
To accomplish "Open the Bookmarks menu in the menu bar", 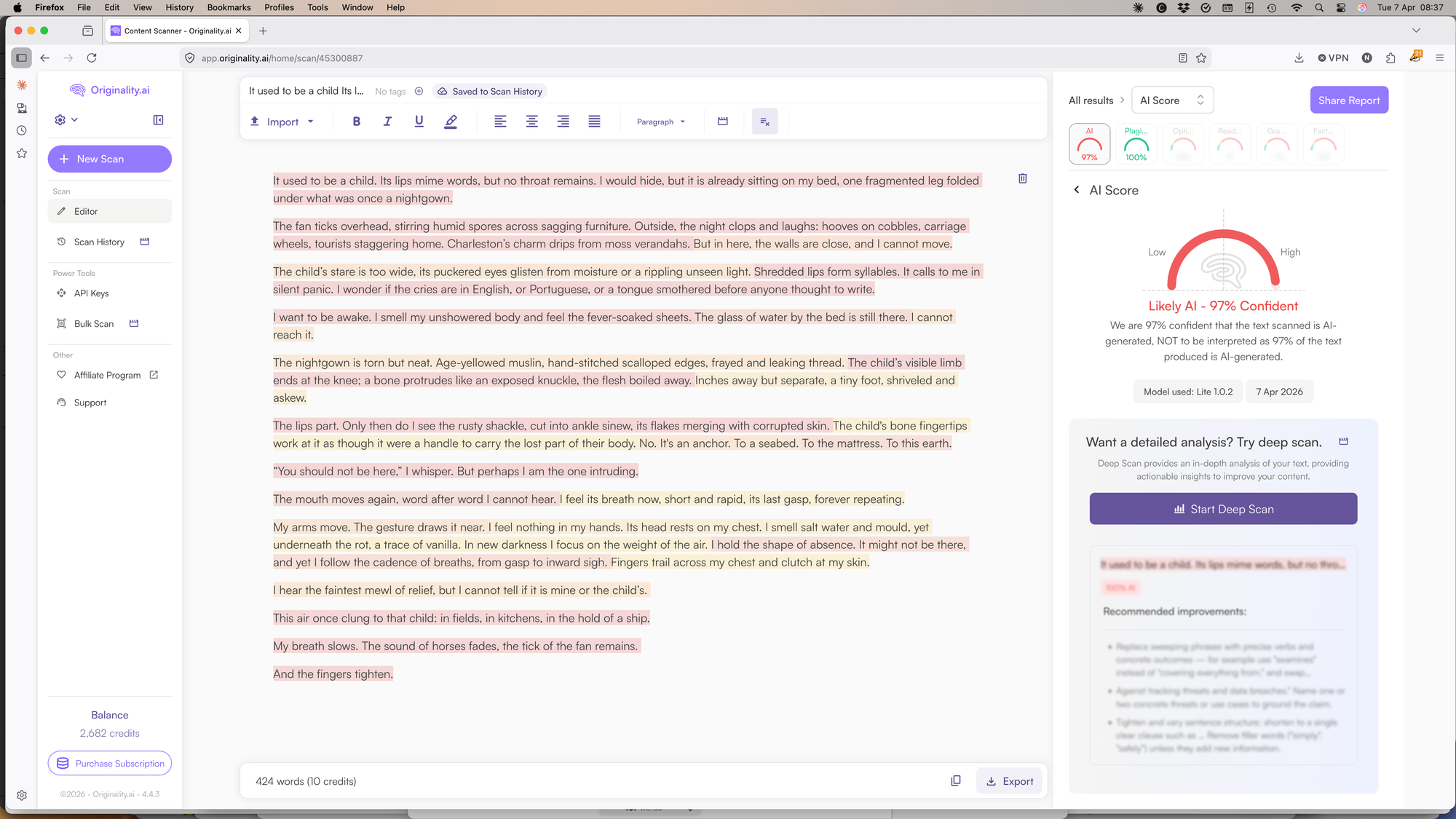I will (229, 7).
